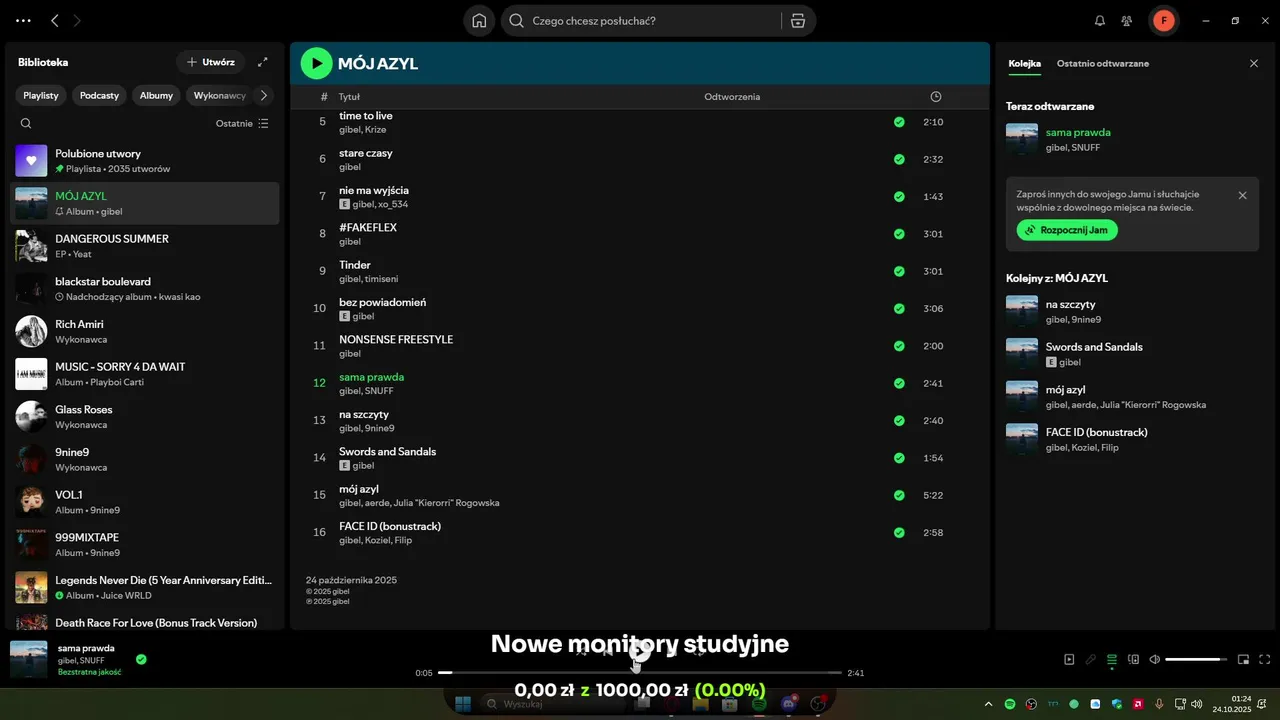Toggle the queue icon in the player bar

[1112, 660]
